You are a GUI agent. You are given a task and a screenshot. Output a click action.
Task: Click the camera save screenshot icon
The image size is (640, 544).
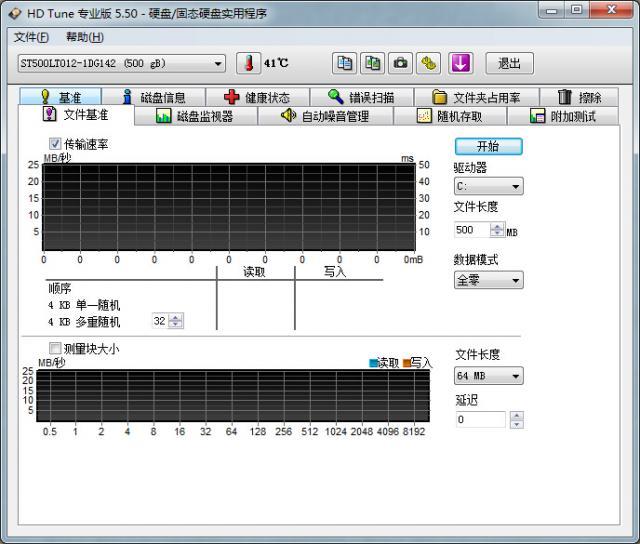pyautogui.click(x=400, y=63)
